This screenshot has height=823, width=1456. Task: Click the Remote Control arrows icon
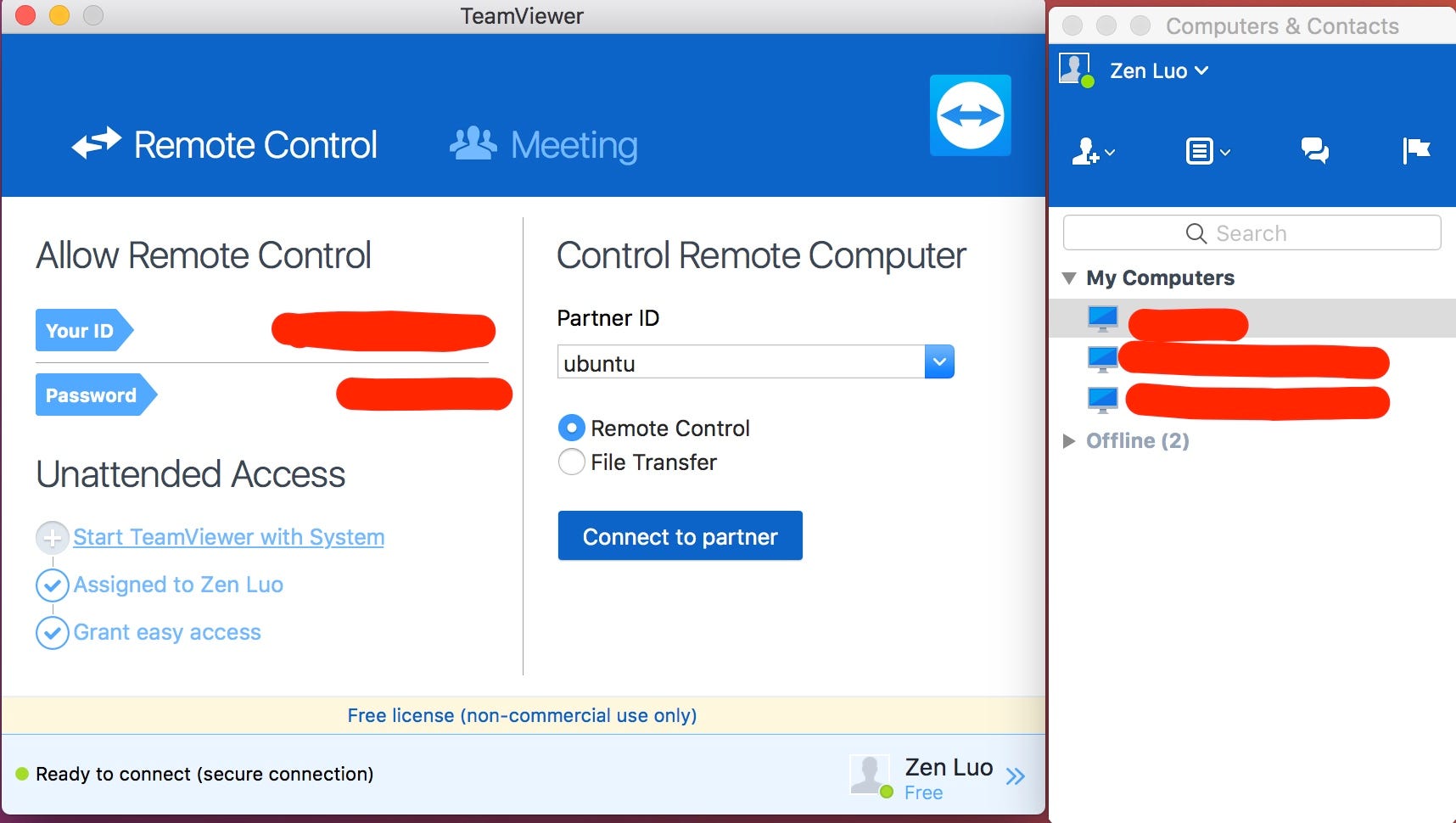97,143
